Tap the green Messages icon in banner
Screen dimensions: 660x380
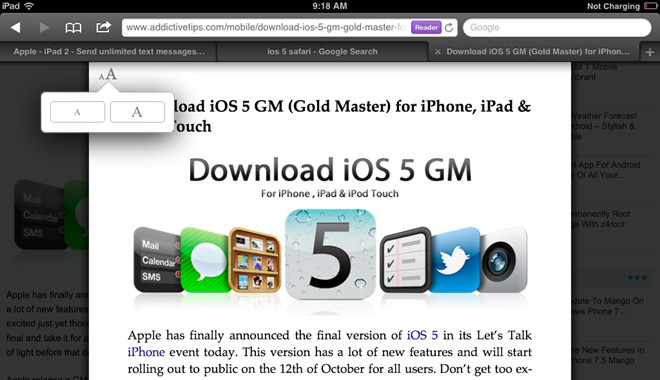[x=206, y=260]
